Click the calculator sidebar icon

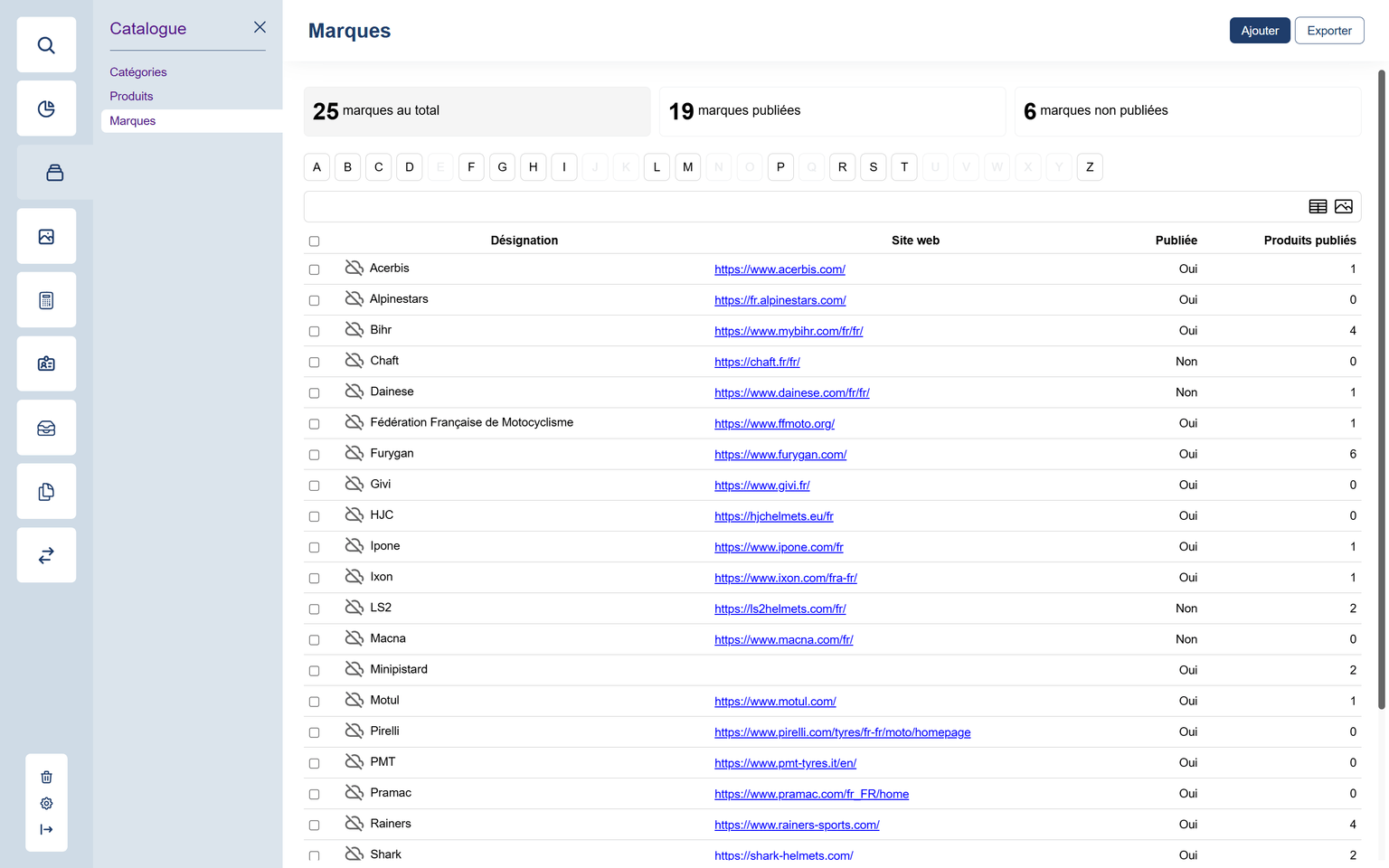coord(46,300)
